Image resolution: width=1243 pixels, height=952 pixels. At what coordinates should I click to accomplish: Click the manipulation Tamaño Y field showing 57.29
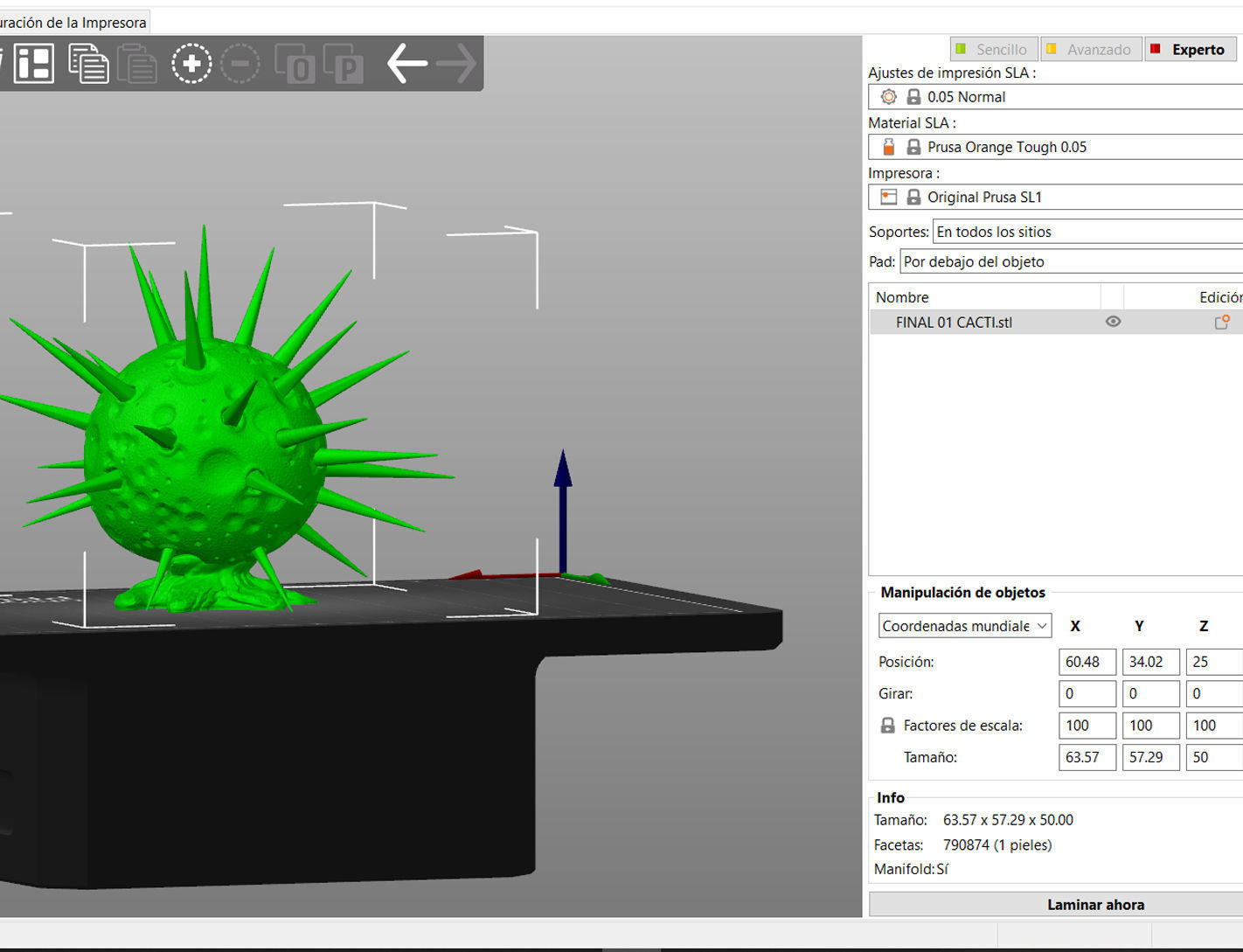(1151, 757)
